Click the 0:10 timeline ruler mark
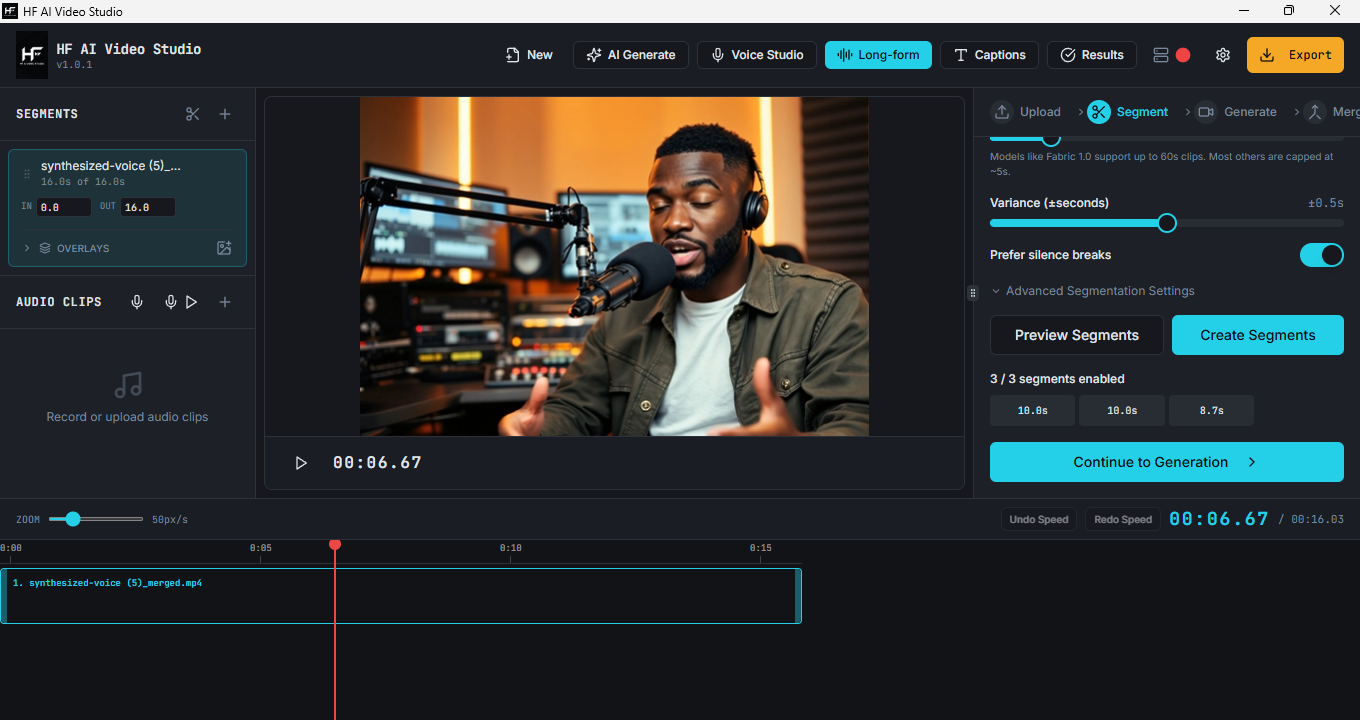Viewport: 1360px width, 720px height. point(510,548)
